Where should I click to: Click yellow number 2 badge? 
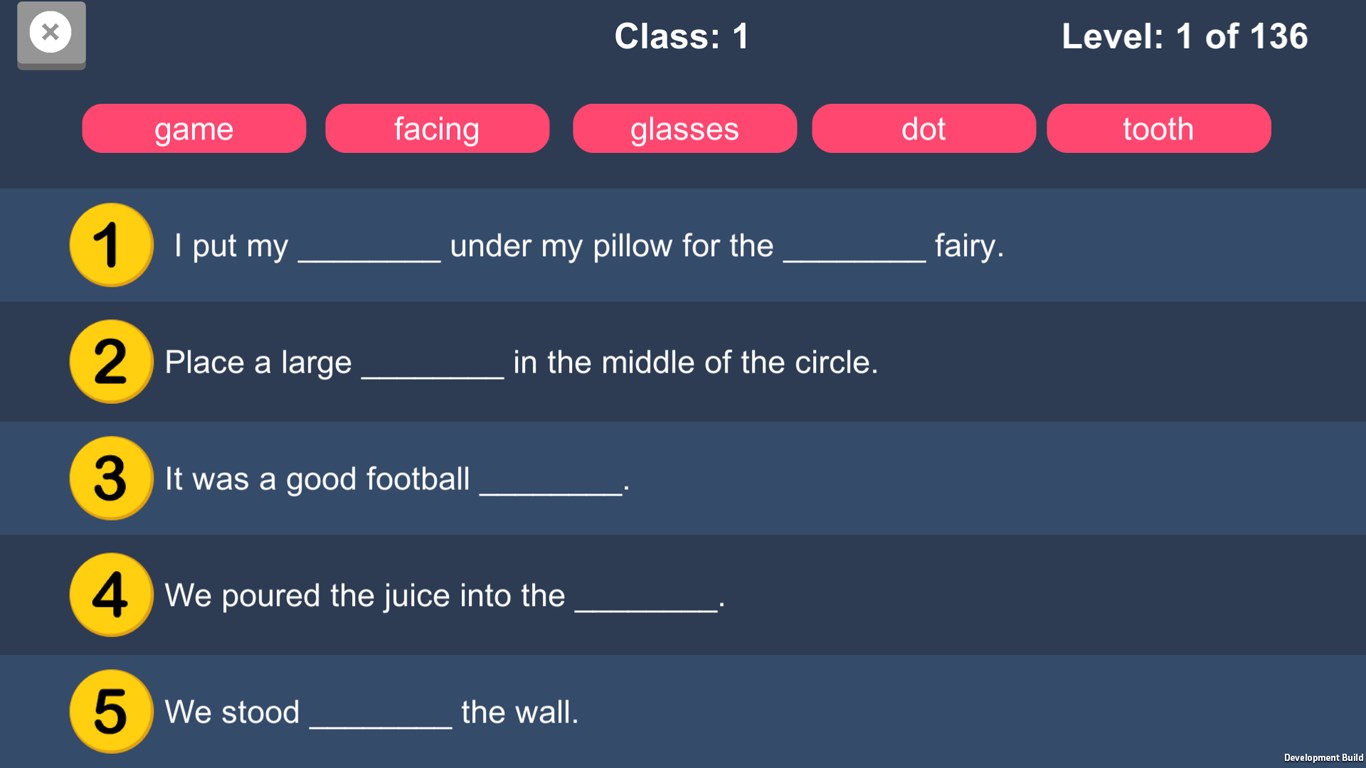tap(110, 361)
